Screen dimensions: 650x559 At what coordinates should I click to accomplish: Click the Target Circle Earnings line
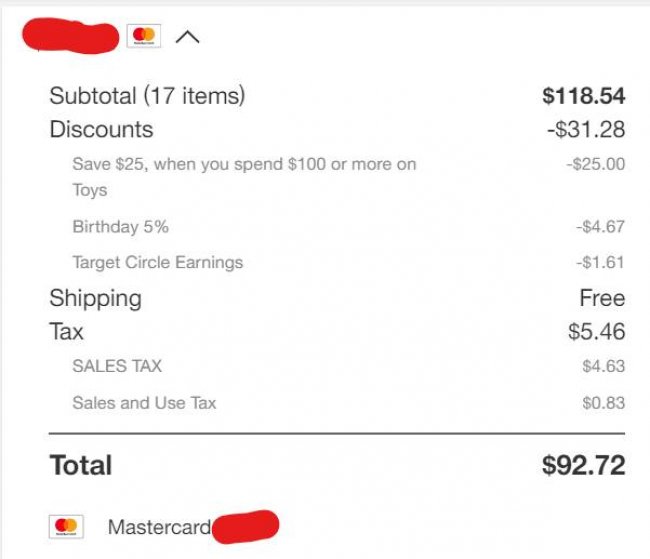coord(157,263)
